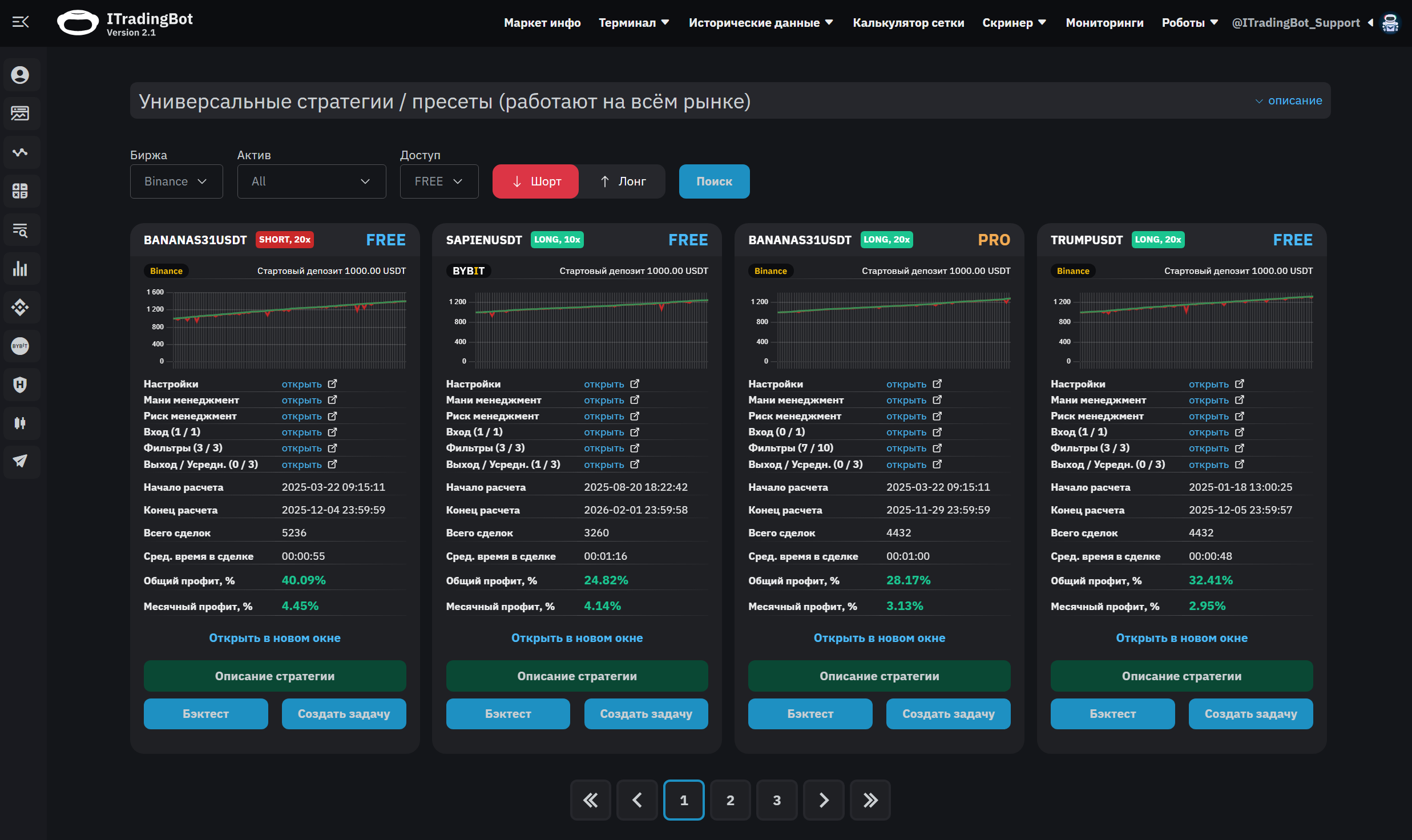
Task: Enable the Лонг direction toggle
Action: pos(622,181)
